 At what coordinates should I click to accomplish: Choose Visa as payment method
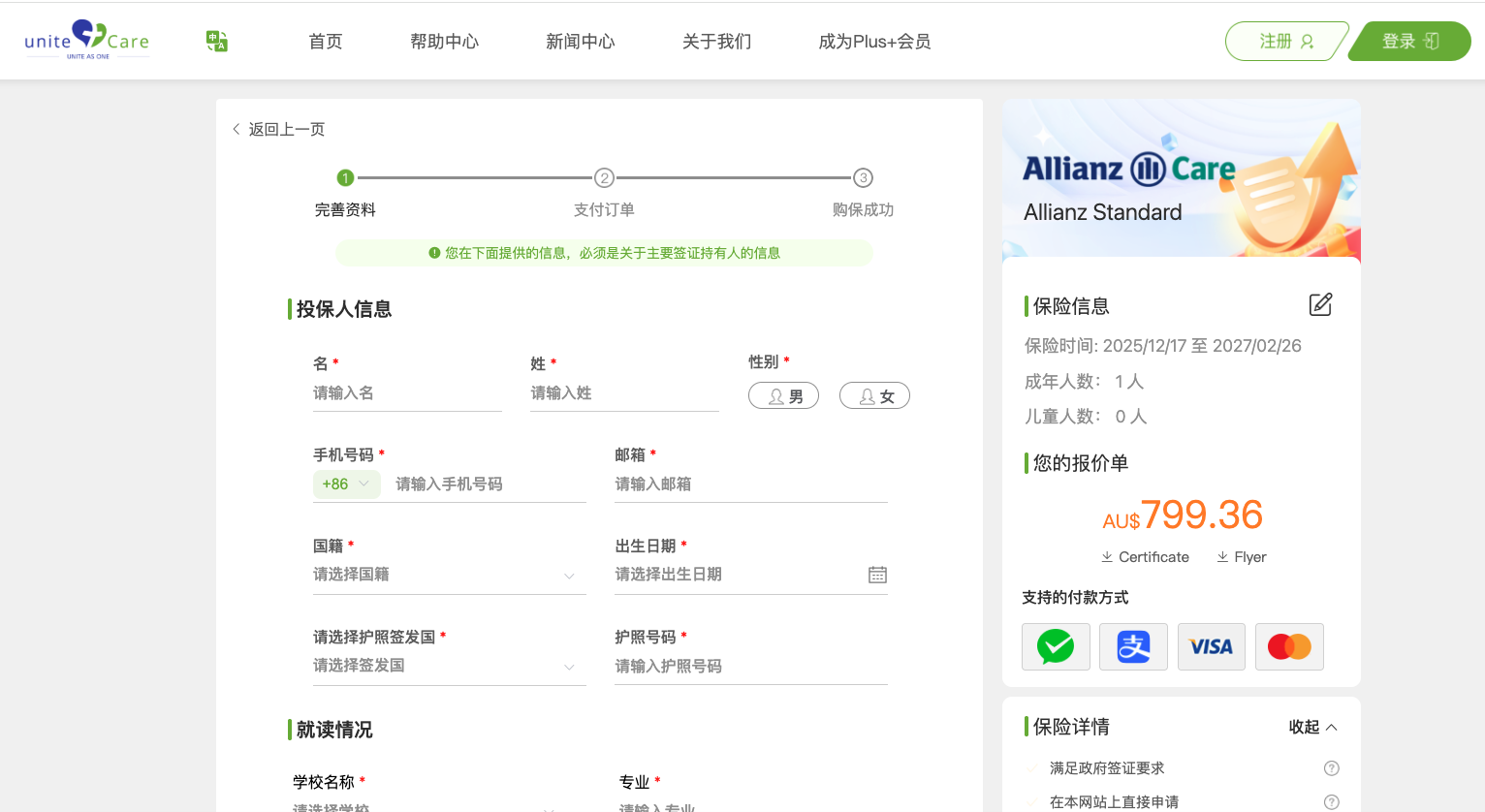pyautogui.click(x=1211, y=646)
